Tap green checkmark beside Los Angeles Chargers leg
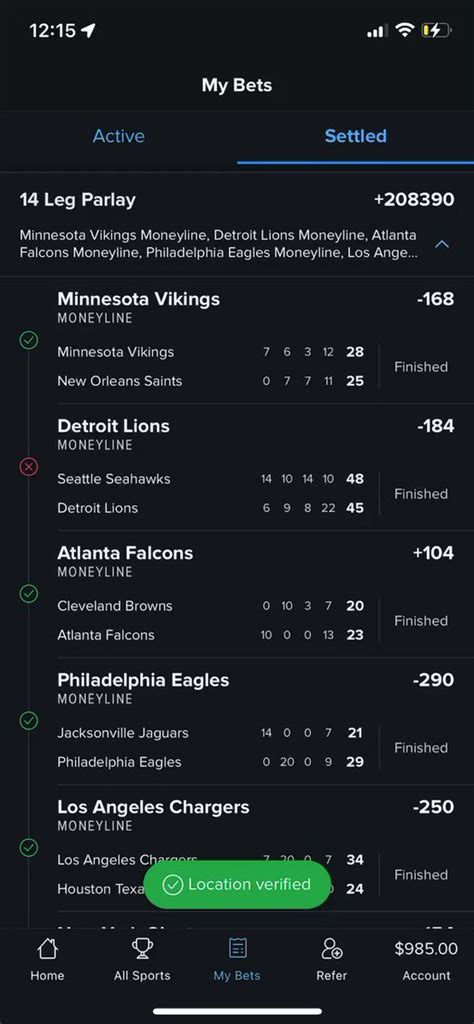Image resolution: width=474 pixels, height=1024 pixels. point(29,848)
